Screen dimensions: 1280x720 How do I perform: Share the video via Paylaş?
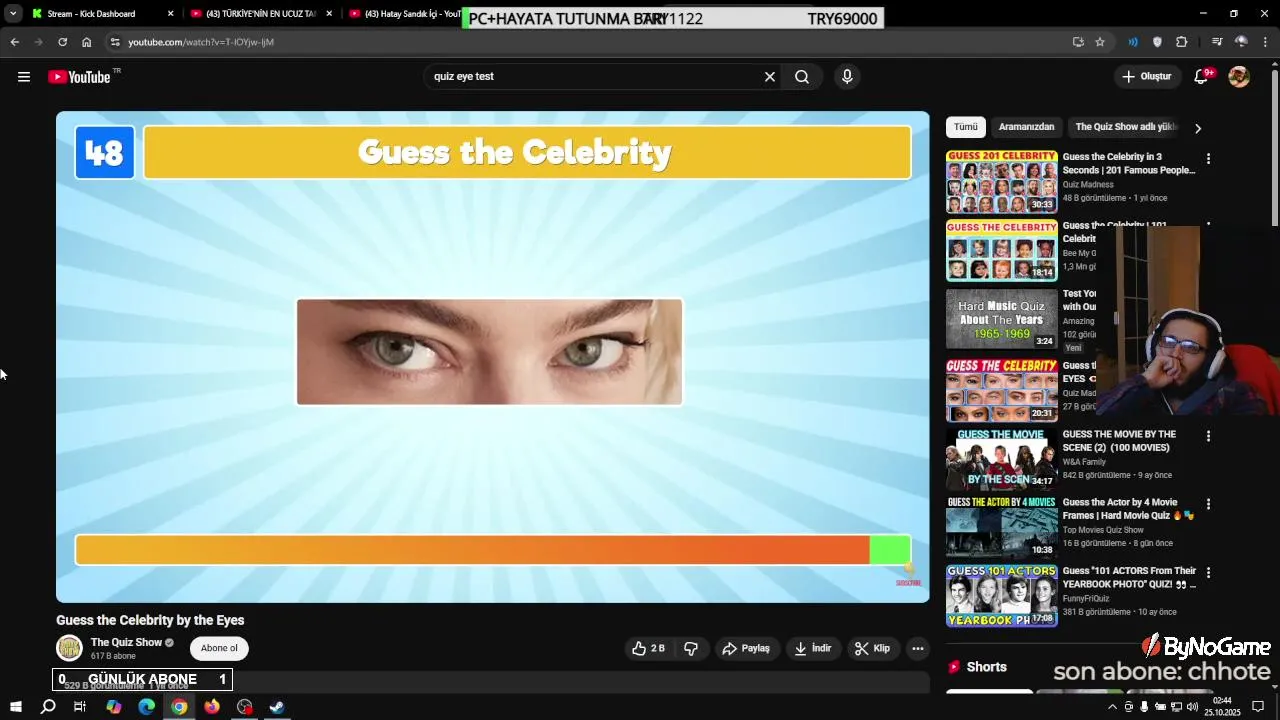pyautogui.click(x=746, y=649)
